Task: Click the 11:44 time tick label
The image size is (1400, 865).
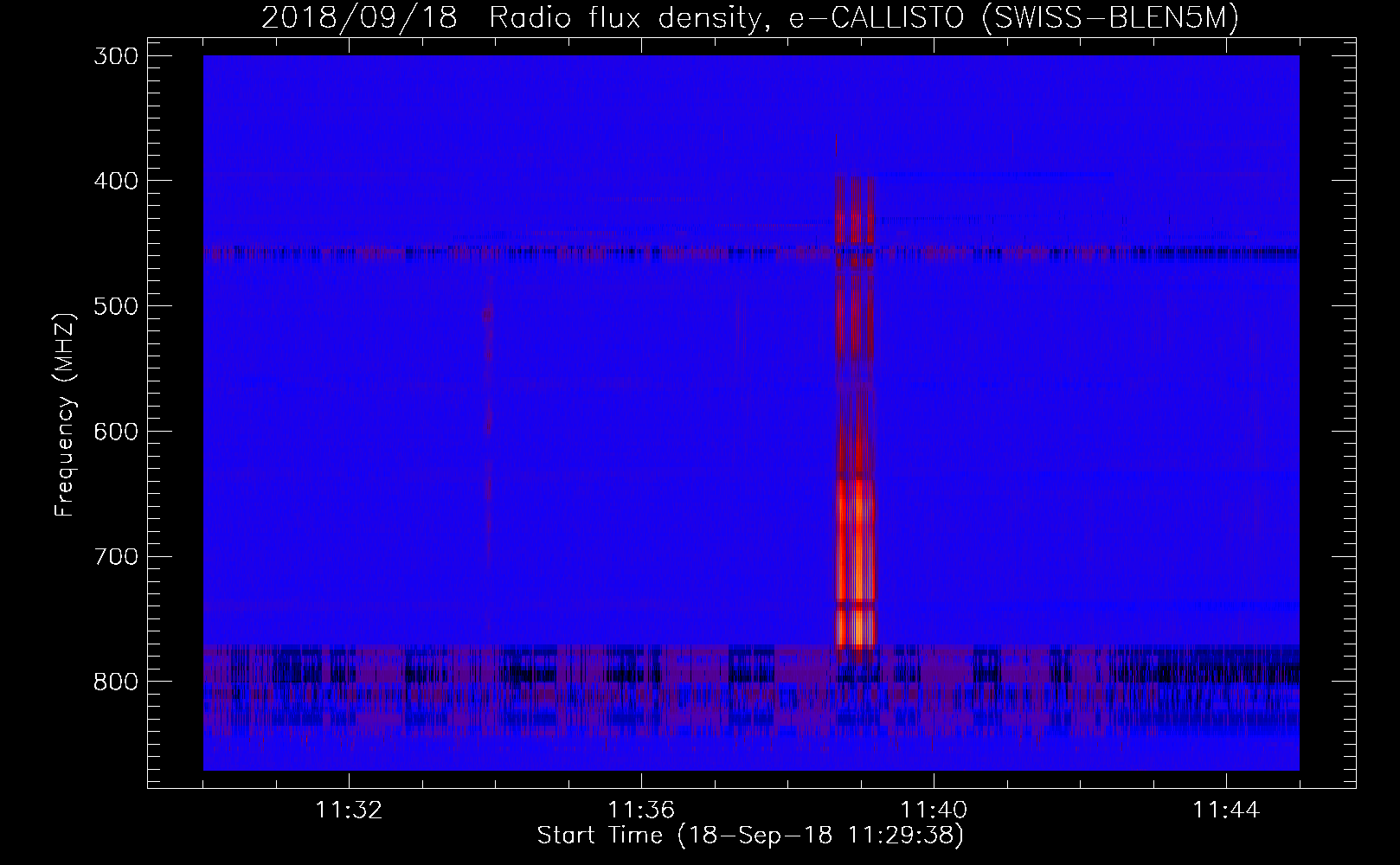Action: point(1226,811)
